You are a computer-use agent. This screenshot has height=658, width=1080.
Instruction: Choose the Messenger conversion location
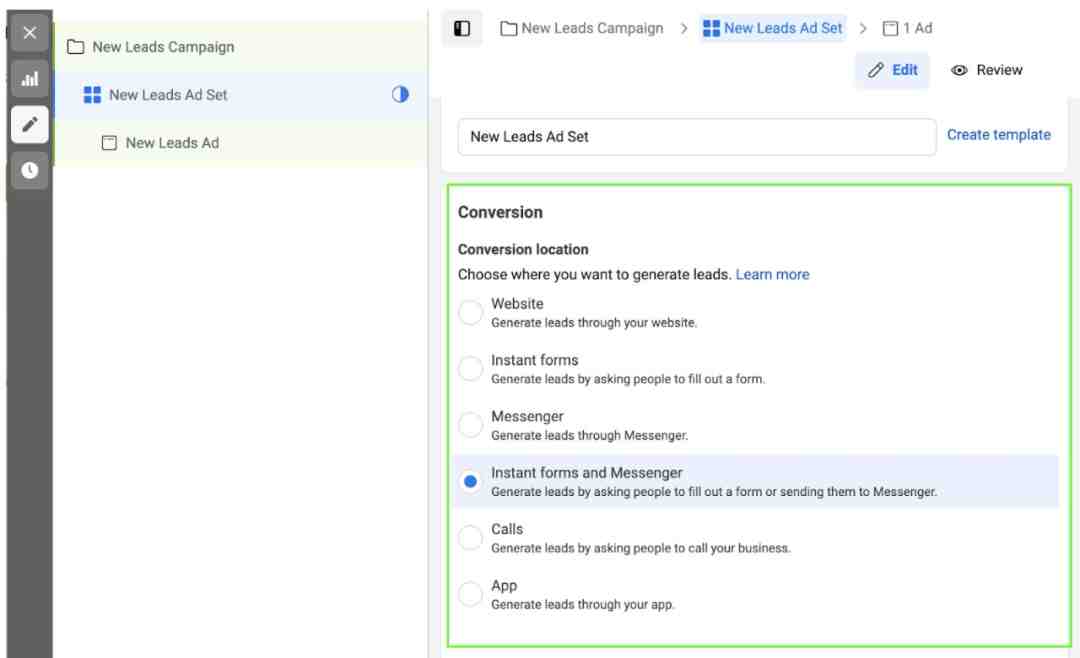click(470, 425)
